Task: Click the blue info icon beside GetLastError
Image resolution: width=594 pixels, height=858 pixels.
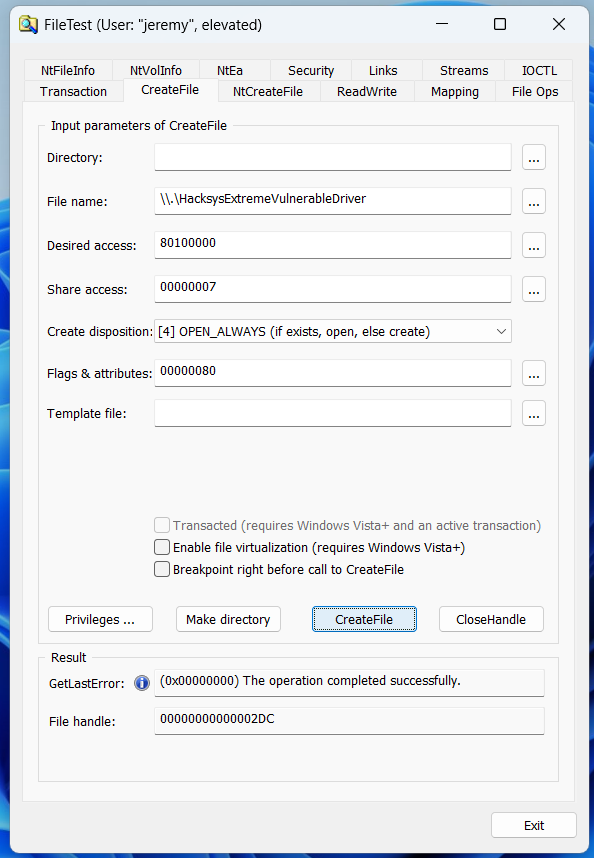Action: pyautogui.click(x=142, y=683)
